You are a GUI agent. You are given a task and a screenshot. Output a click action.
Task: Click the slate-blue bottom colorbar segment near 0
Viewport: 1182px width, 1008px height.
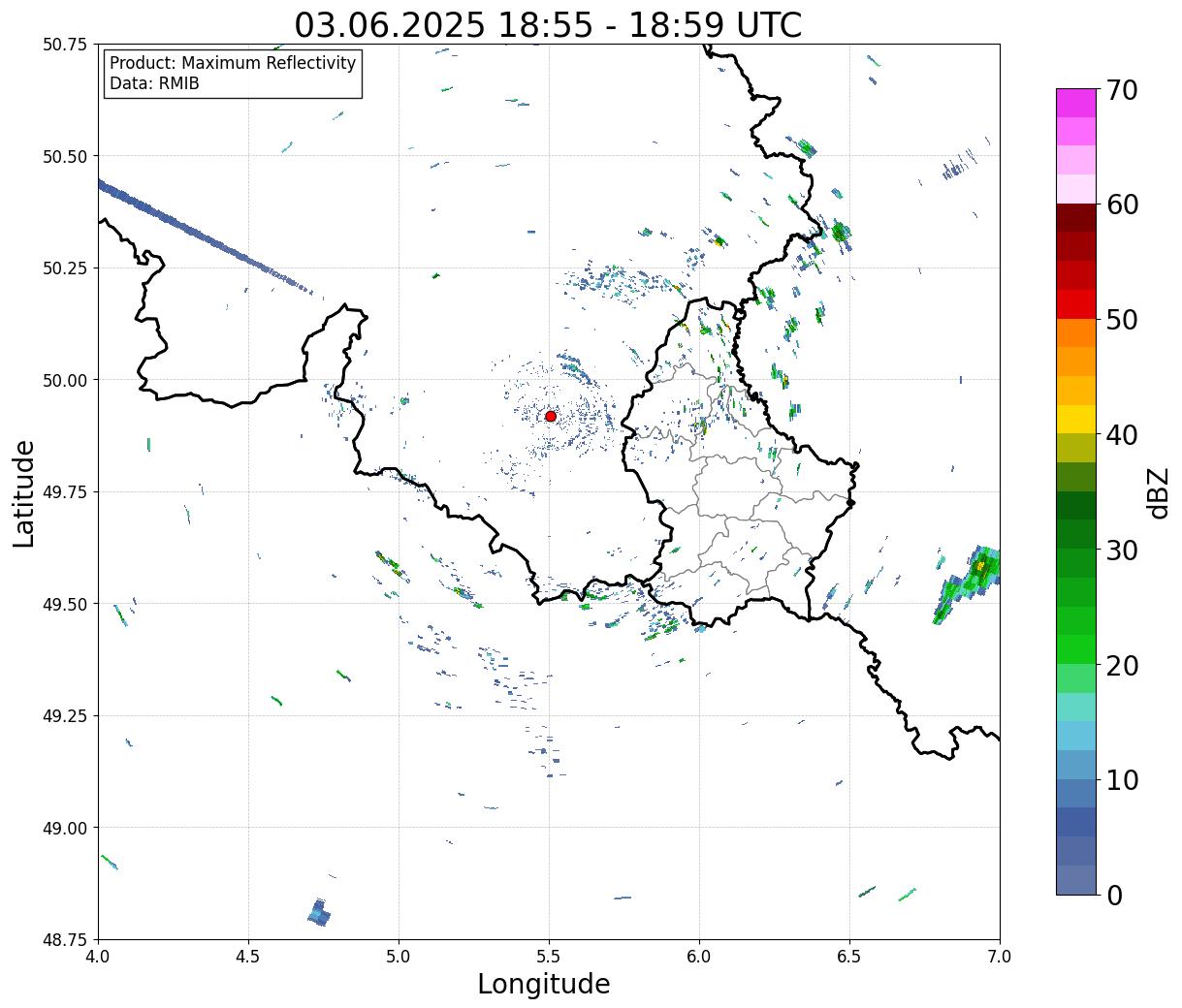pos(1076,879)
